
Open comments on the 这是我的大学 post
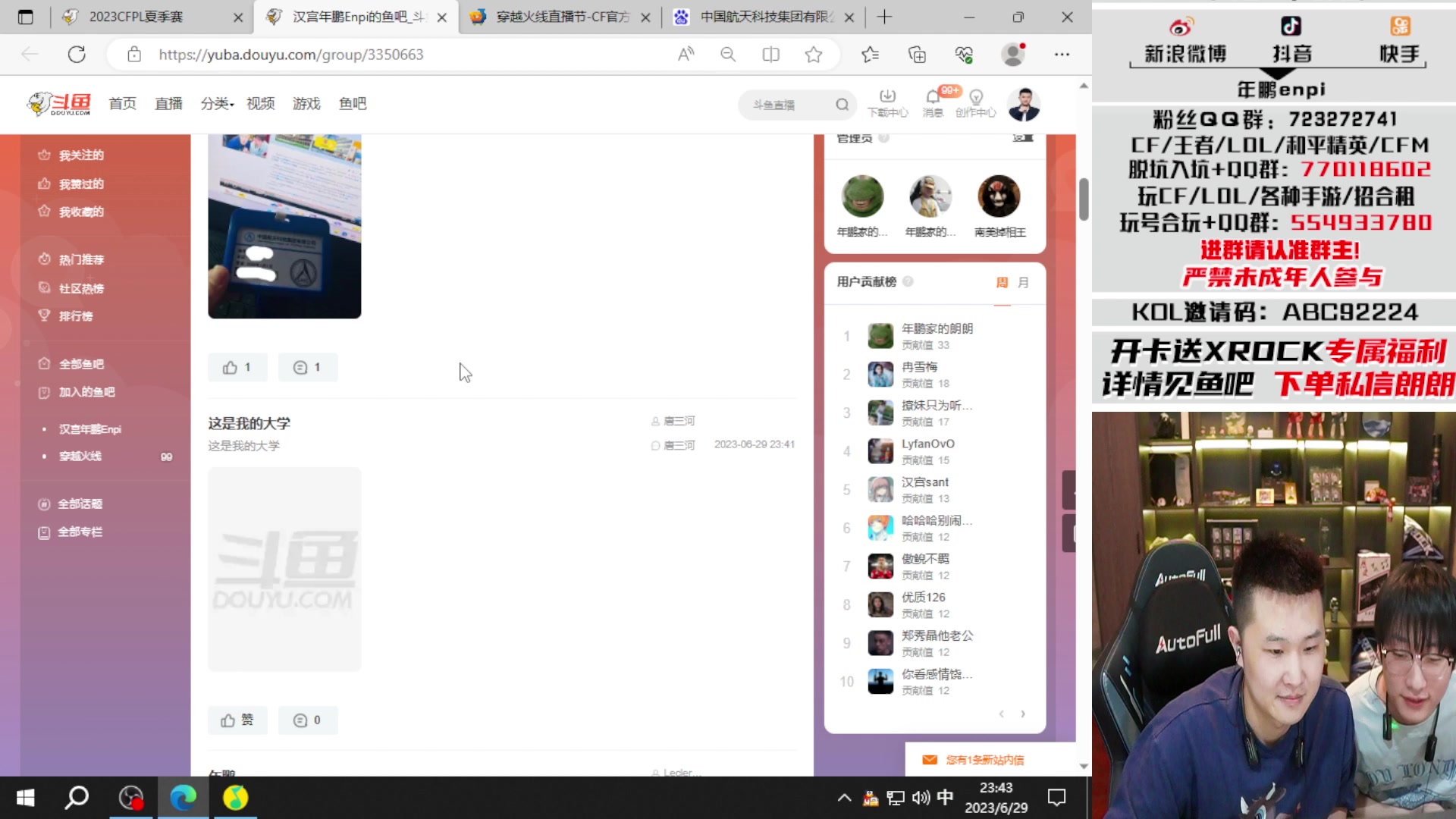(x=307, y=720)
